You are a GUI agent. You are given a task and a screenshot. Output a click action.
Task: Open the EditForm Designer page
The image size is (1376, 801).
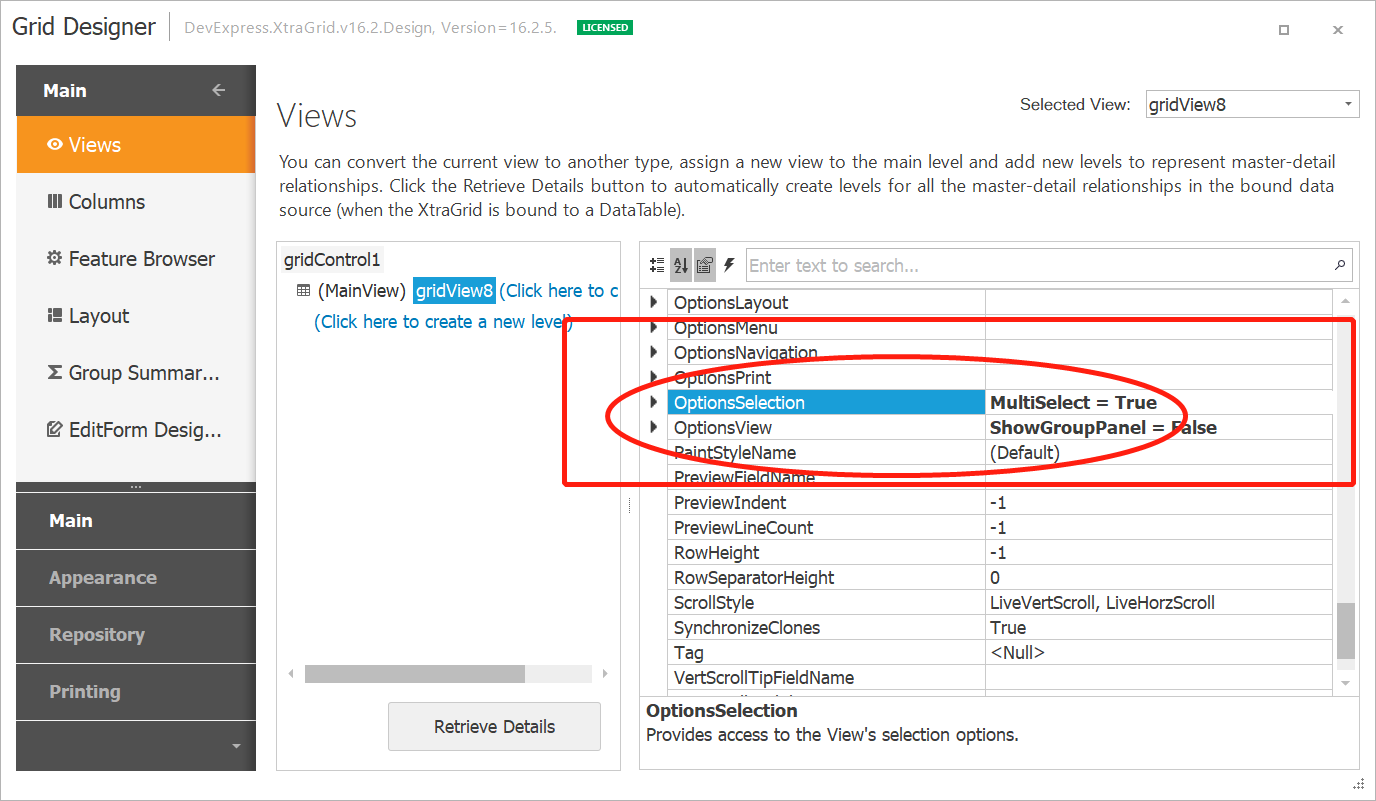tap(136, 430)
